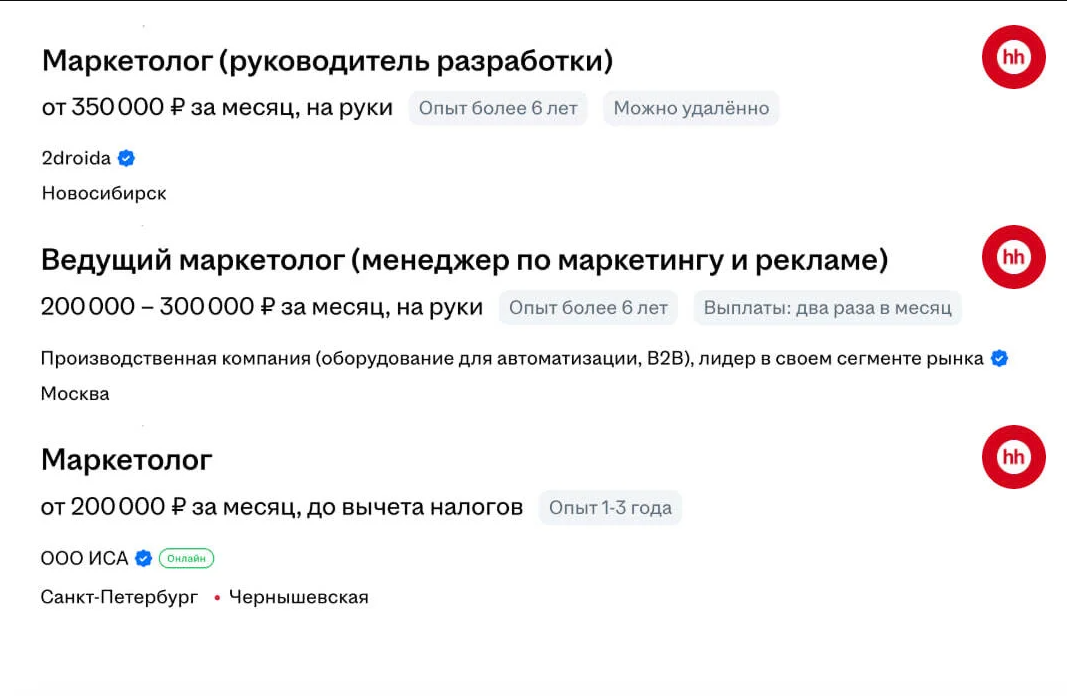1067x696 pixels.
Task: Click the Опыт 1-3 года tag
Action: (610, 508)
